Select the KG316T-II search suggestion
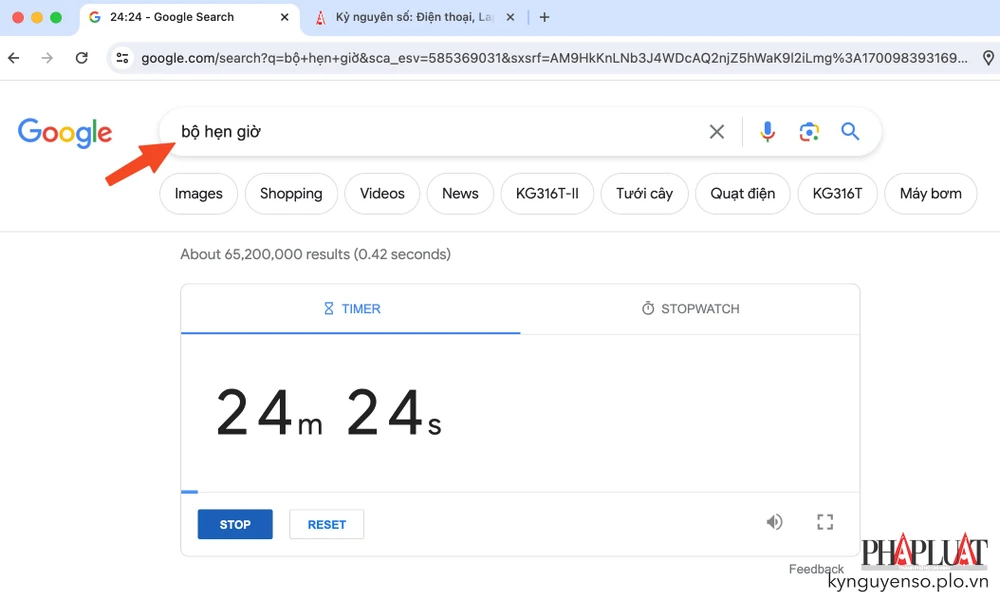The height and width of the screenshot is (600, 1000). pos(547,193)
